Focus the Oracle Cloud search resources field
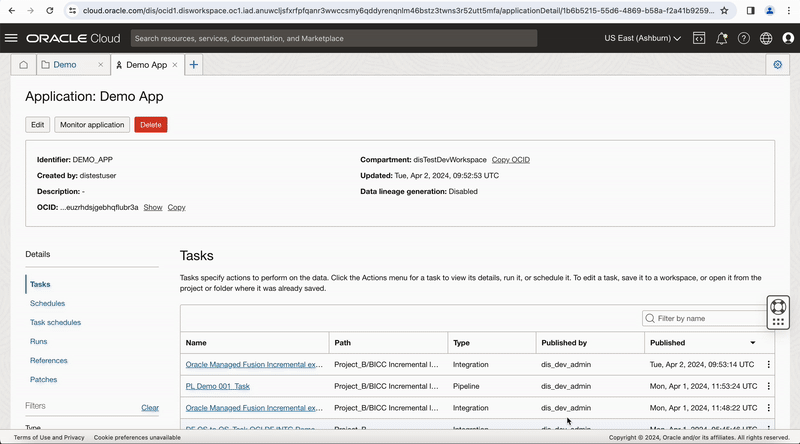This screenshot has width=800, height=444. click(334, 38)
